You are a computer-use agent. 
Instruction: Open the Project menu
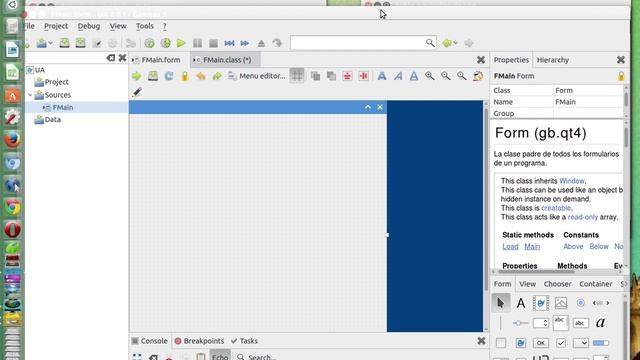[56, 26]
